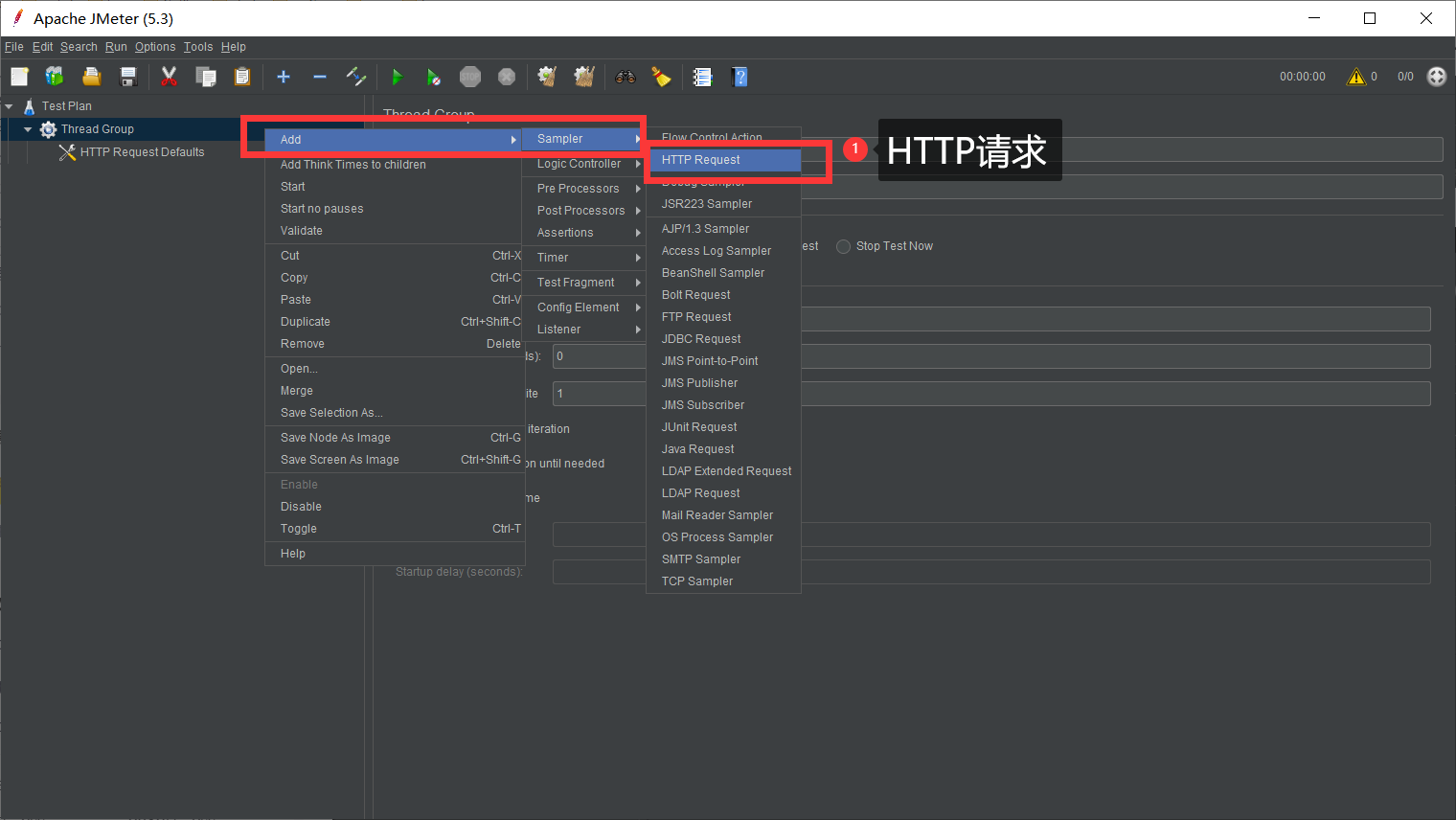Open the File menu
Viewport: 1456px width, 820px height.
(x=14, y=47)
